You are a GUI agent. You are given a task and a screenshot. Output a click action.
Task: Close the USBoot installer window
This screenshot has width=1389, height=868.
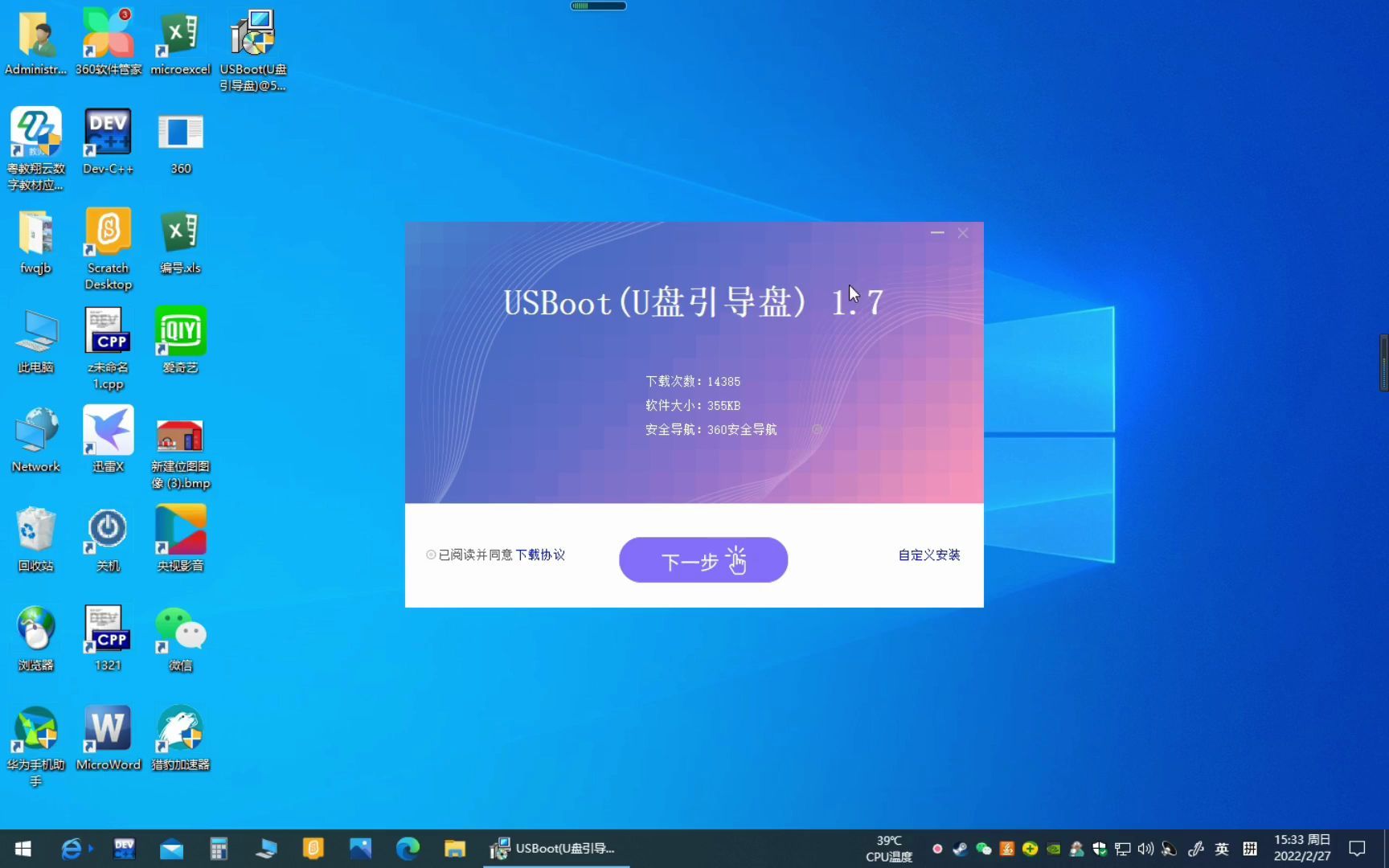pyautogui.click(x=963, y=233)
